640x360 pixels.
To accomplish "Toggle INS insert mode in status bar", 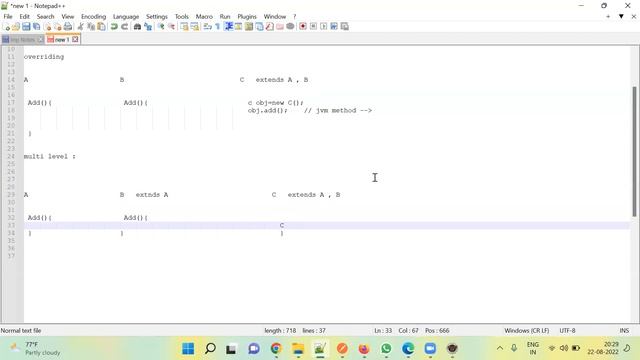I will pyautogui.click(x=624, y=331).
